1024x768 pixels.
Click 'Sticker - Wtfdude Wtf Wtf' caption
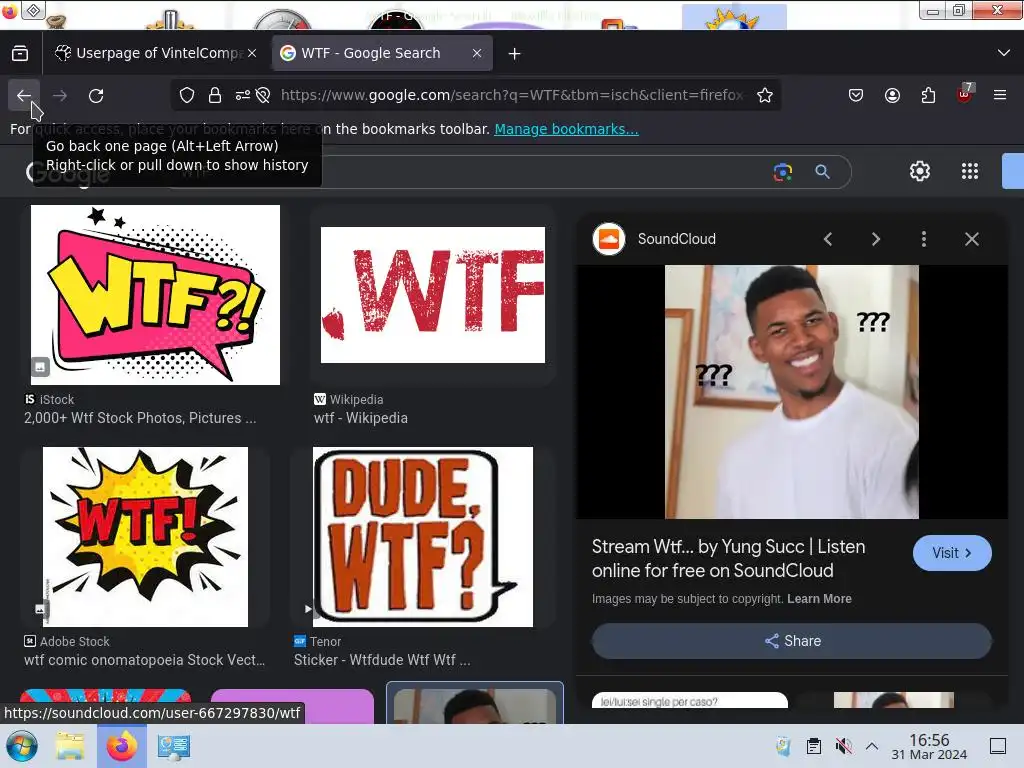pos(381,660)
